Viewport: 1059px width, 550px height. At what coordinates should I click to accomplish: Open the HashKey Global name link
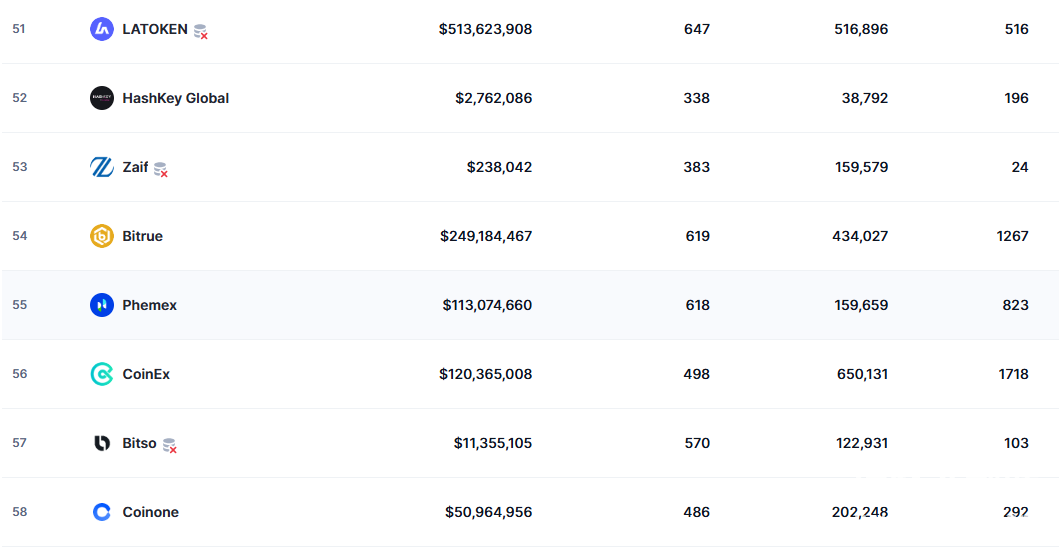click(175, 98)
